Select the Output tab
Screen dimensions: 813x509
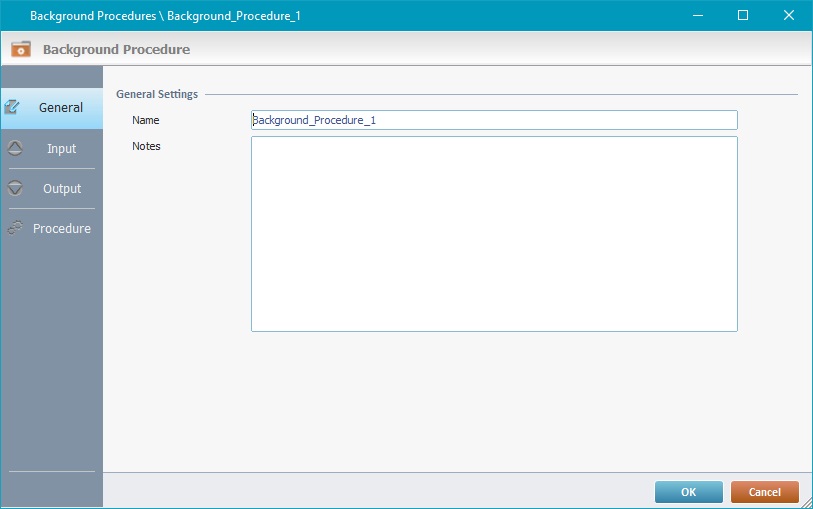coord(61,189)
